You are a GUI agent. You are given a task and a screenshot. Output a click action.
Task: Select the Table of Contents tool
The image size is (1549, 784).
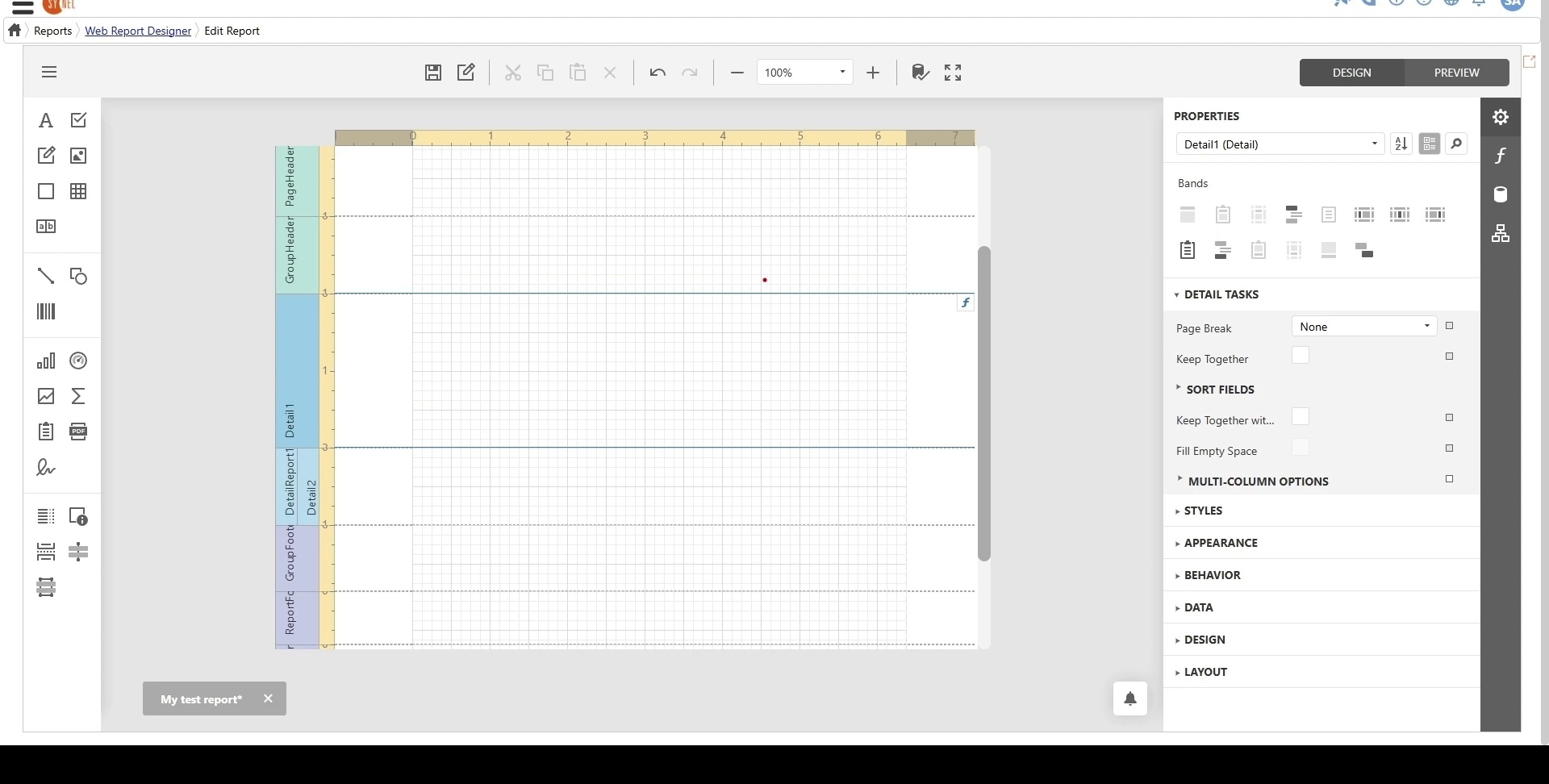46,516
